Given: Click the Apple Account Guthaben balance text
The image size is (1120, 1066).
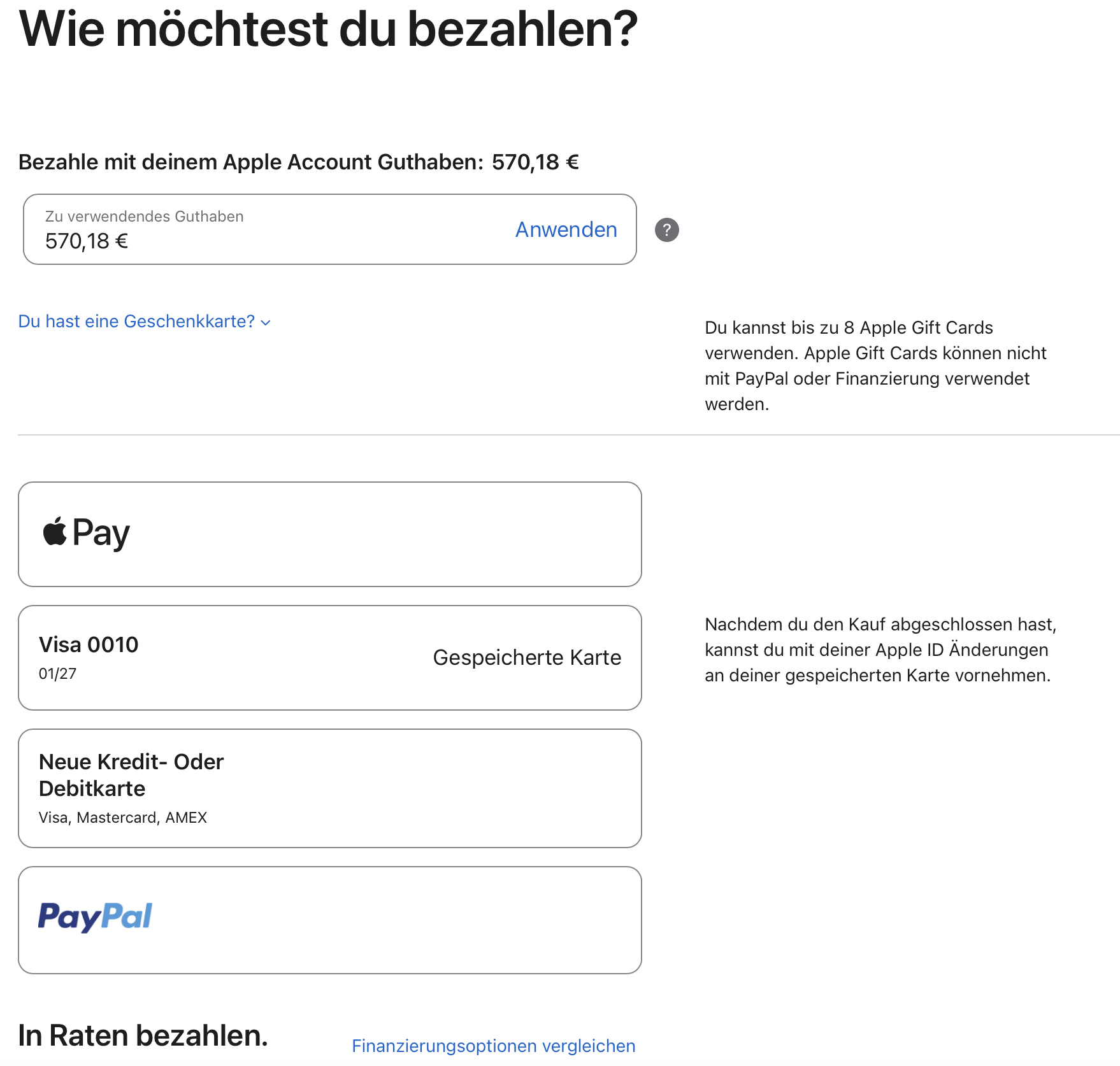Looking at the screenshot, I should [x=298, y=162].
